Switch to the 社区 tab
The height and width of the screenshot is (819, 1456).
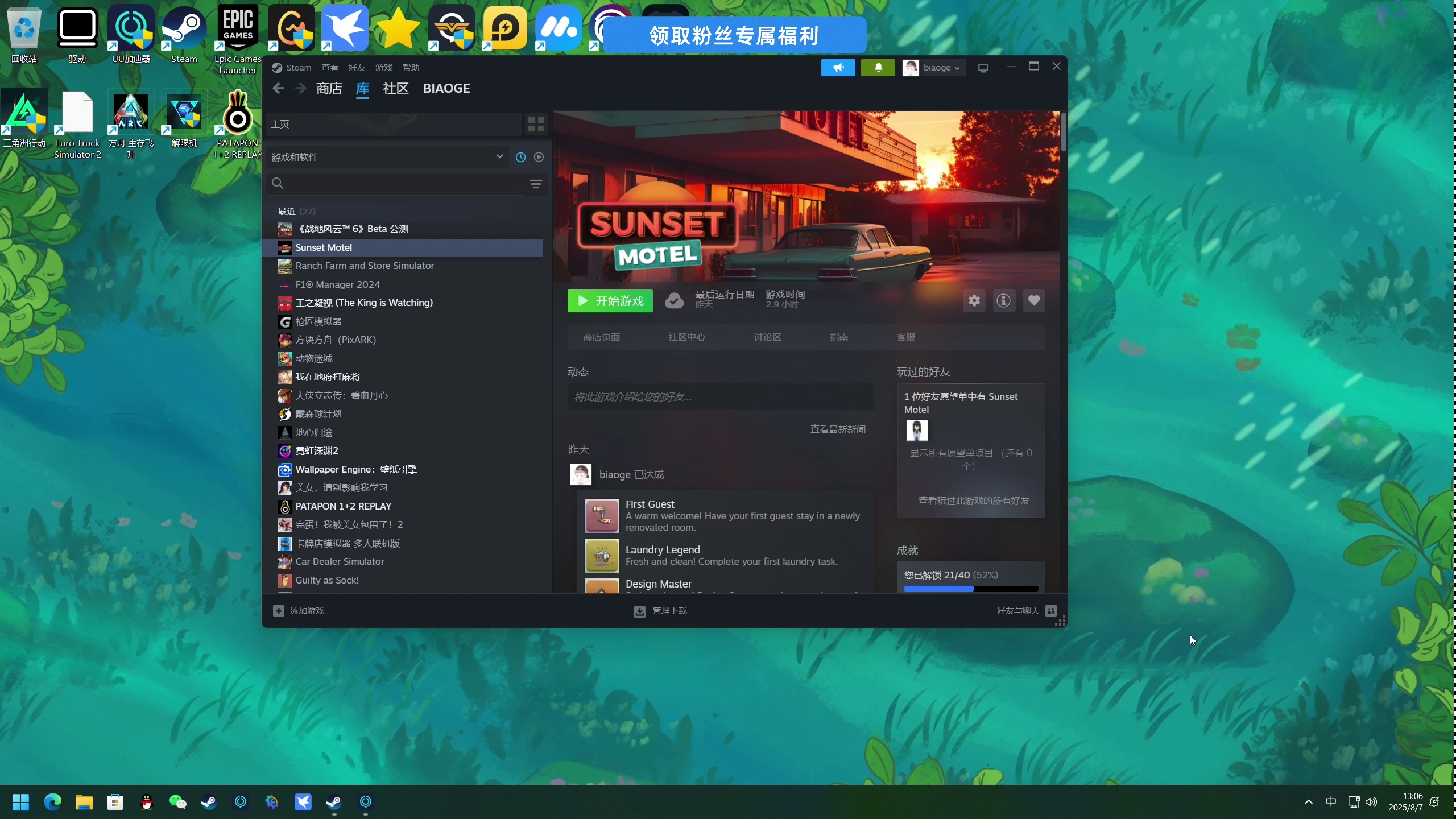pos(395,88)
